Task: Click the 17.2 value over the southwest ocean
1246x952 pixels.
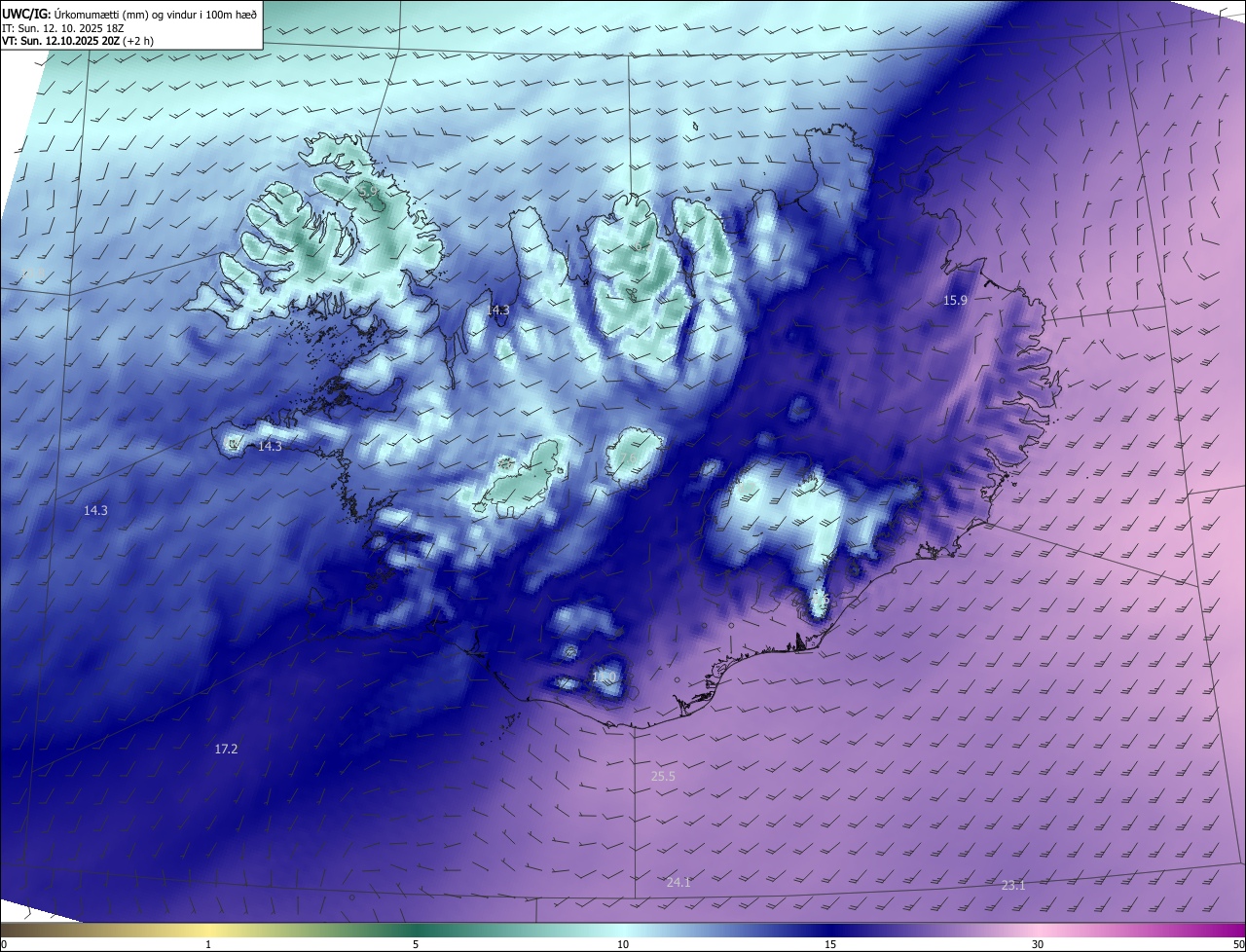Action: pos(226,749)
